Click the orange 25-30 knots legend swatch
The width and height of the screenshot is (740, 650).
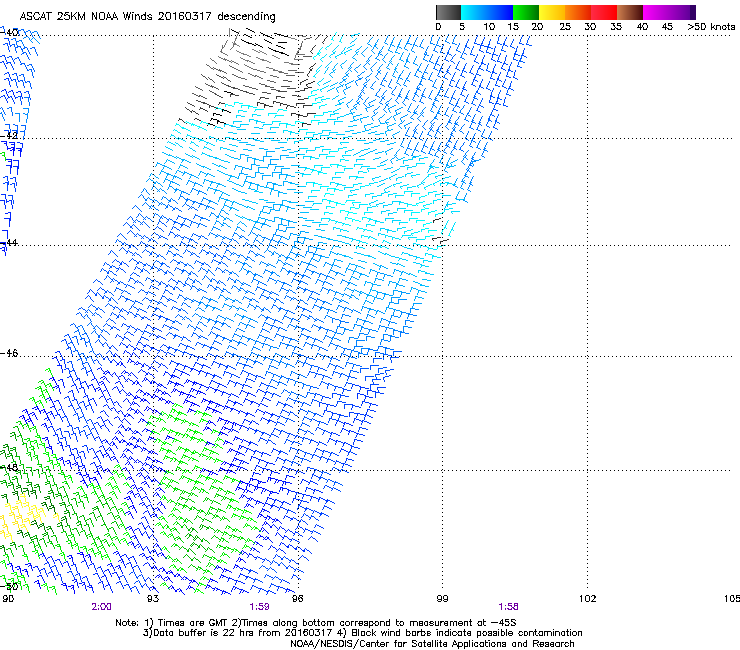[x=578, y=12]
